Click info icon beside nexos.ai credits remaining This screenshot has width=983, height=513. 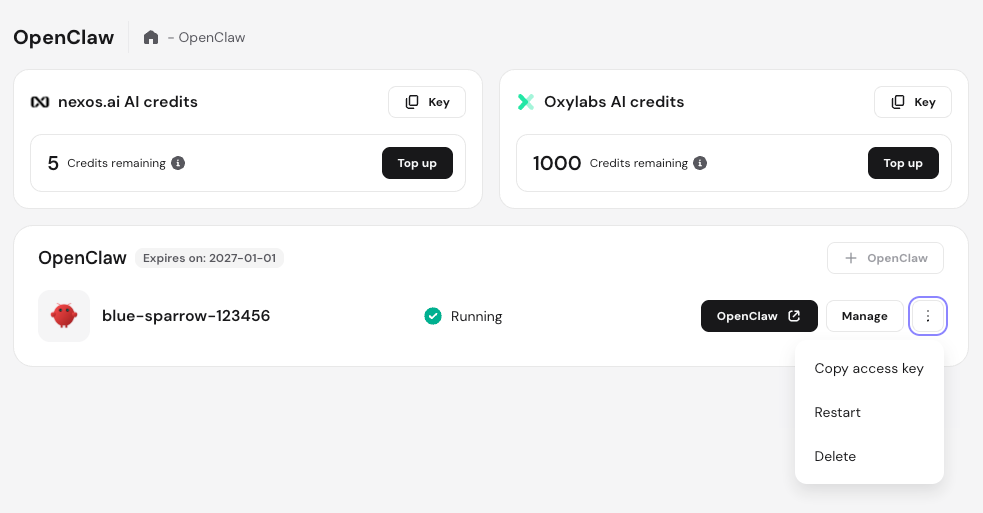178,163
